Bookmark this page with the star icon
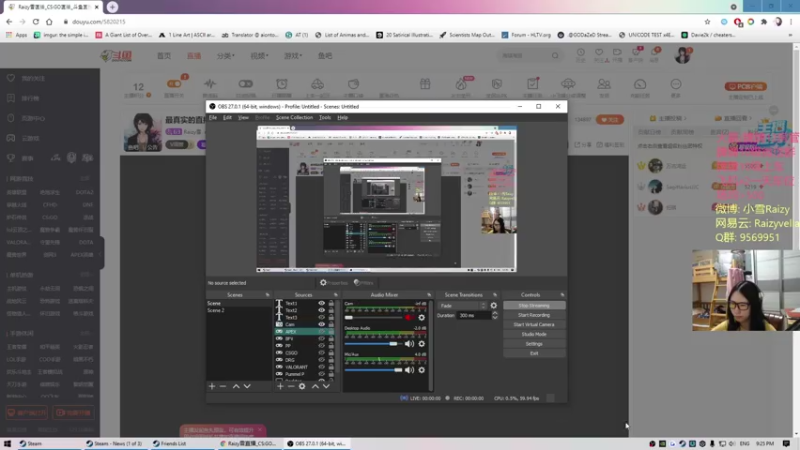 [707, 22]
